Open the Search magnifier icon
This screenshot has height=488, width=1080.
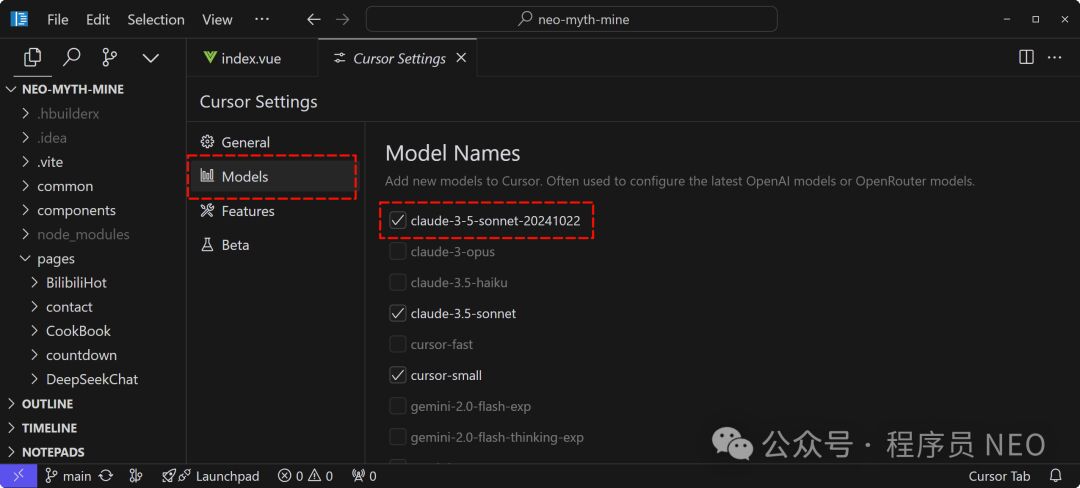pyautogui.click(x=71, y=58)
